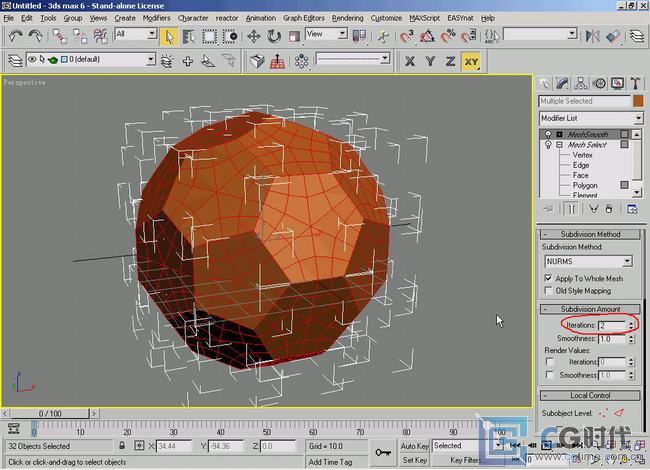
Task: Open Select by Name list icon
Action: pyautogui.click(x=189, y=36)
